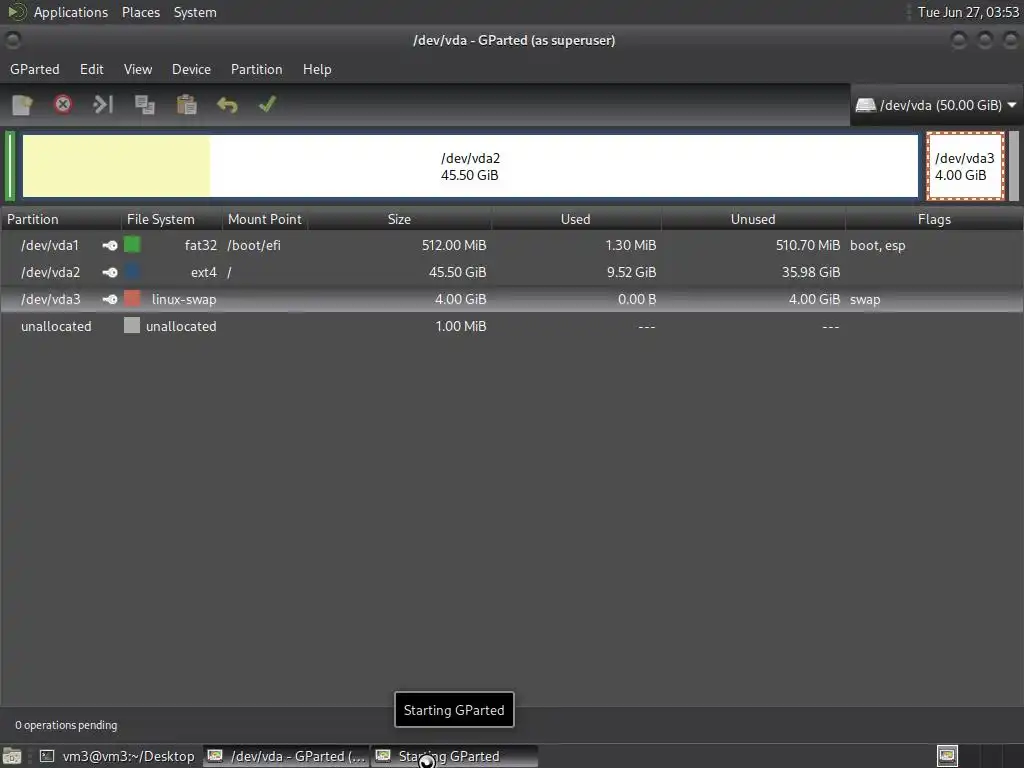Open the System menu in top panel
Screen dimensions: 1024x768
(195, 12)
